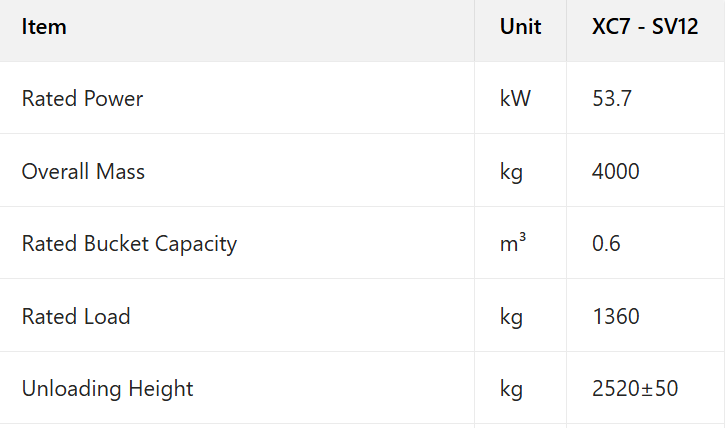Select the 2520±50 unloading height value

(x=635, y=389)
